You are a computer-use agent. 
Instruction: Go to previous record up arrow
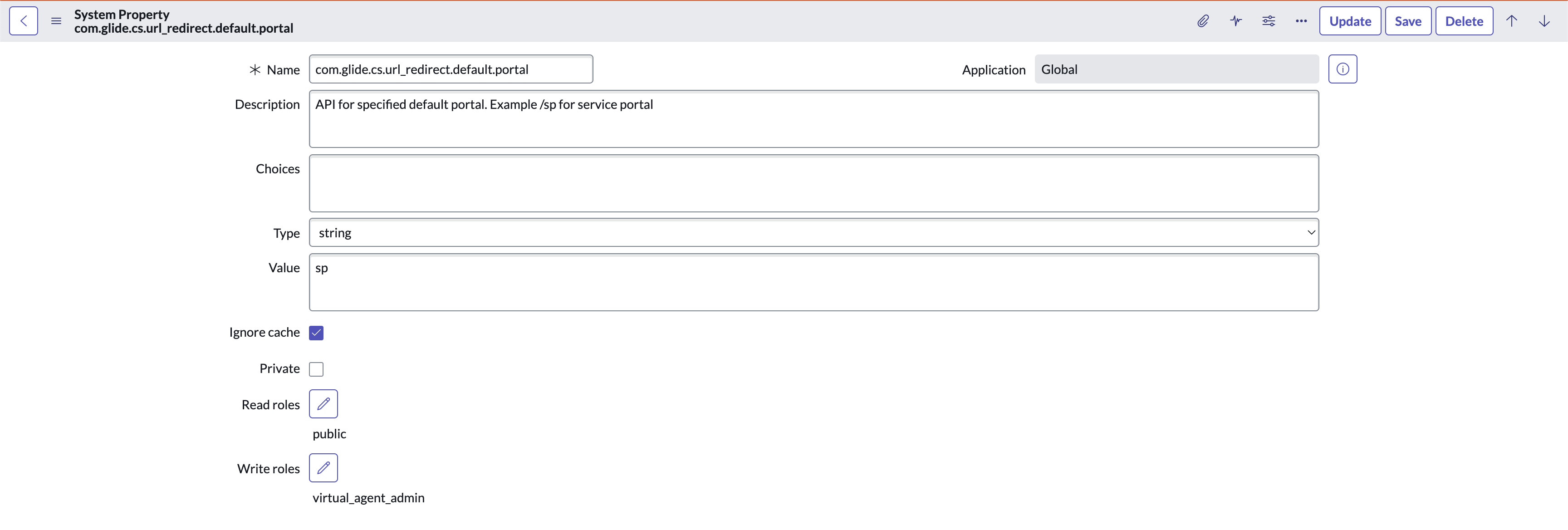(1511, 21)
